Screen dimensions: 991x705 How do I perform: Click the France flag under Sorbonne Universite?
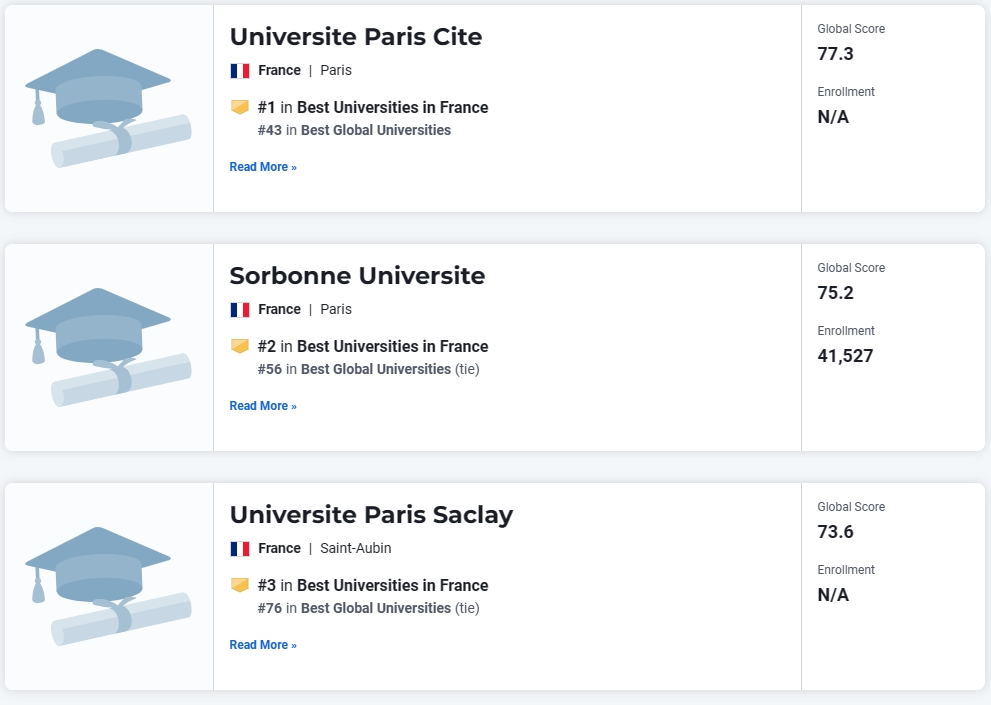[x=240, y=310]
